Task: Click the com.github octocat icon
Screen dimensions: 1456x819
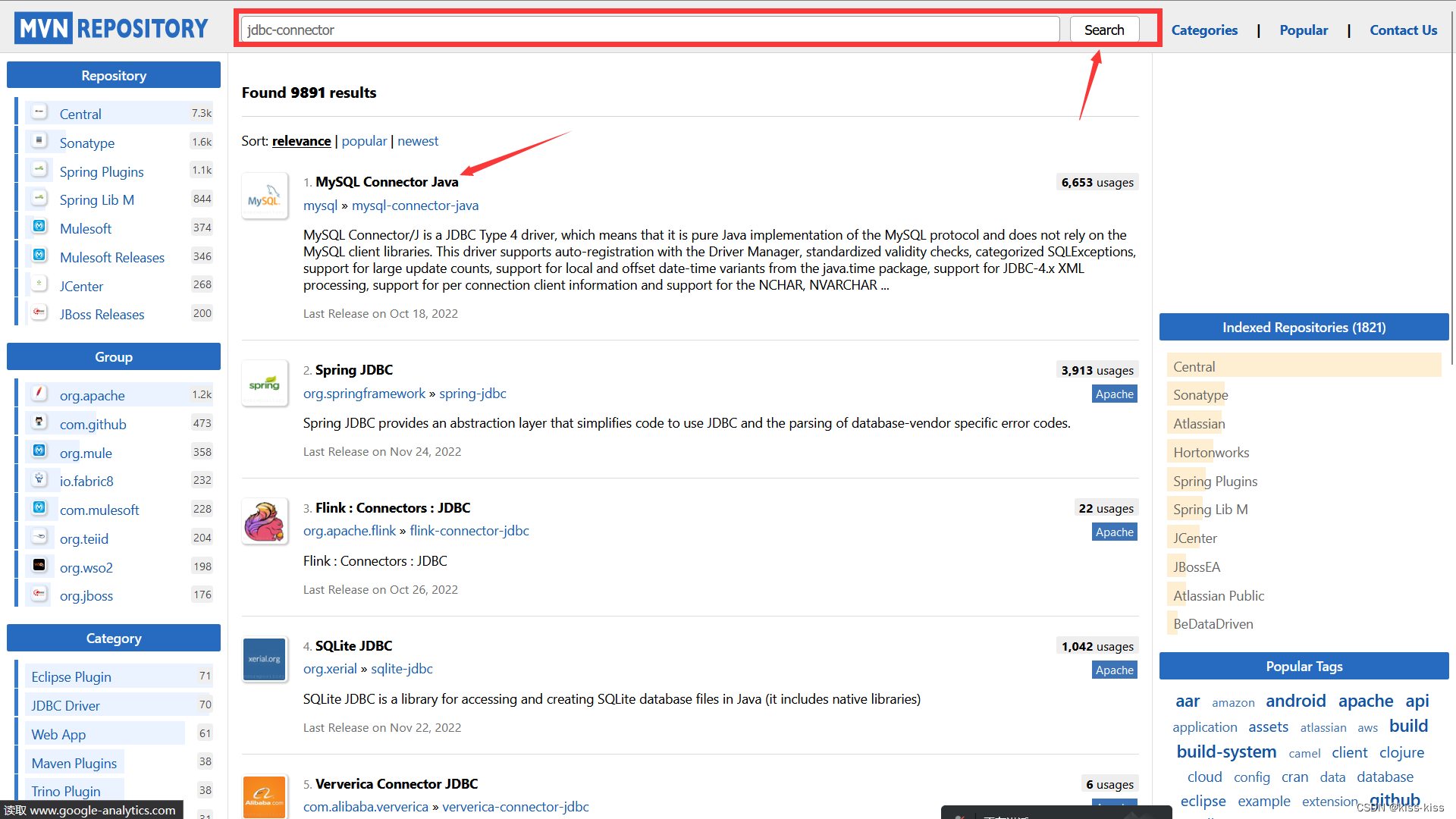Action: [39, 422]
